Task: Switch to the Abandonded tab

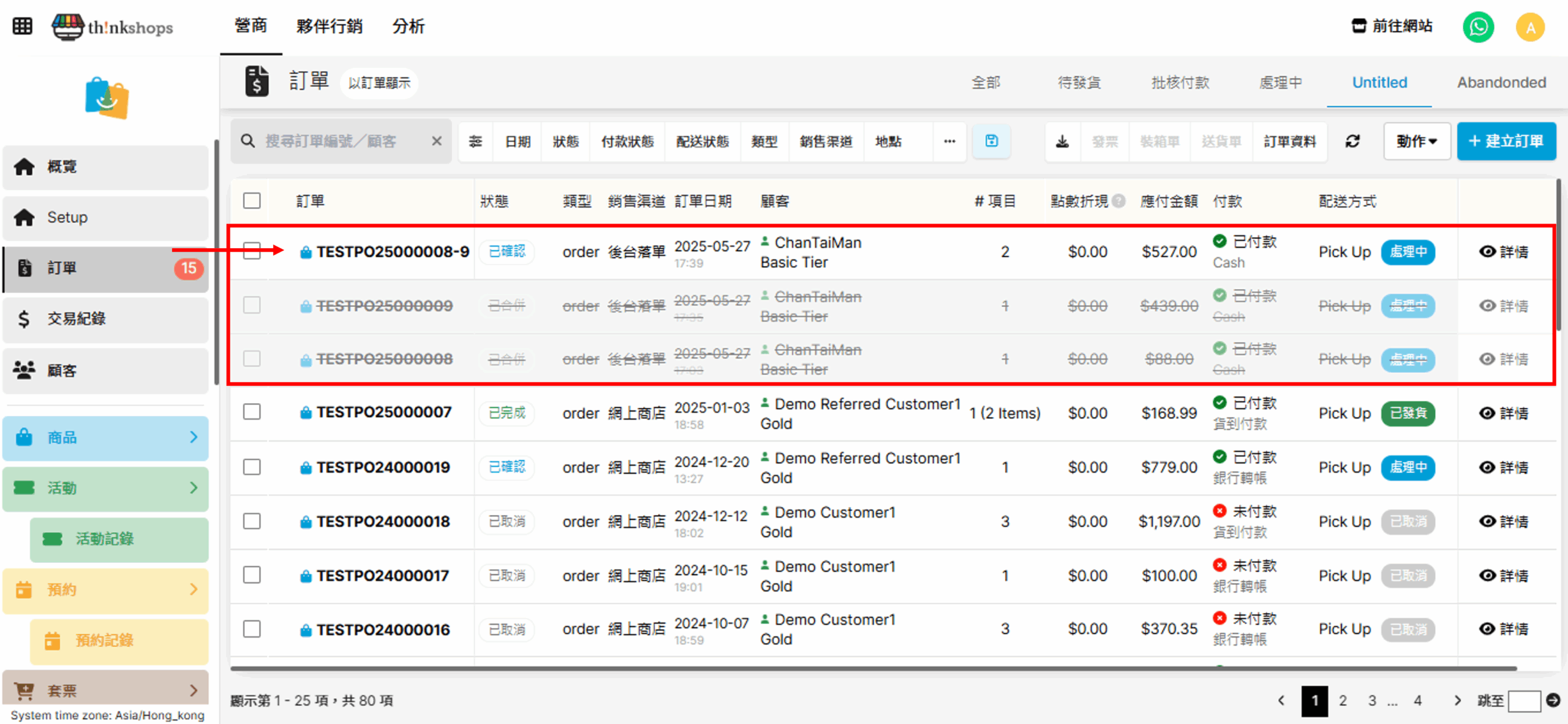Action: 1501,83
